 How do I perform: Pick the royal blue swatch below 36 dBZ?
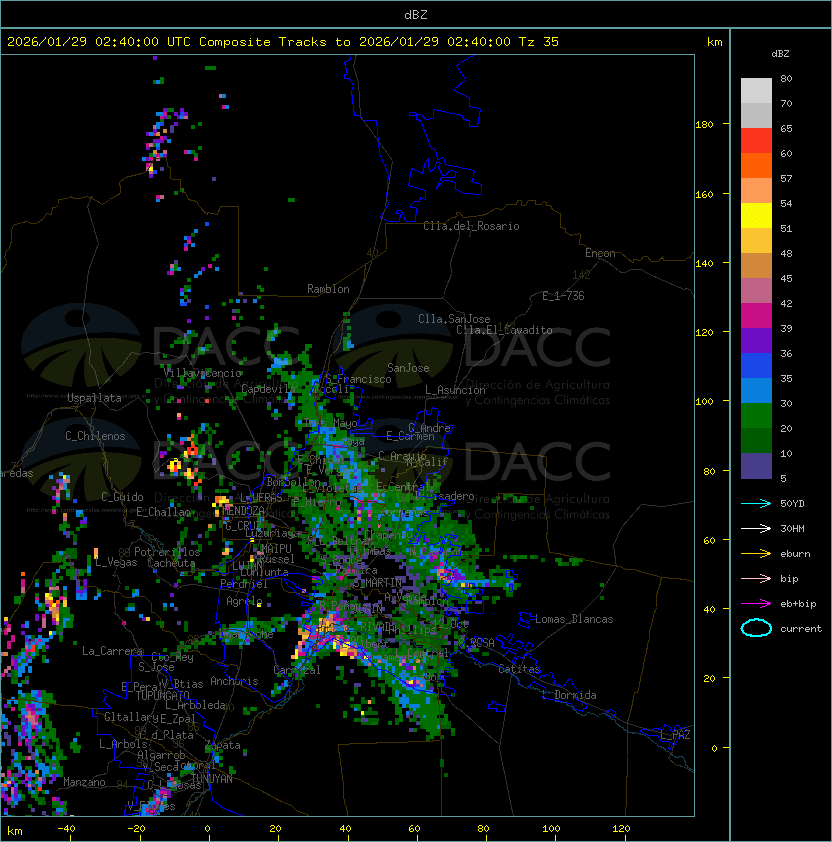756,366
